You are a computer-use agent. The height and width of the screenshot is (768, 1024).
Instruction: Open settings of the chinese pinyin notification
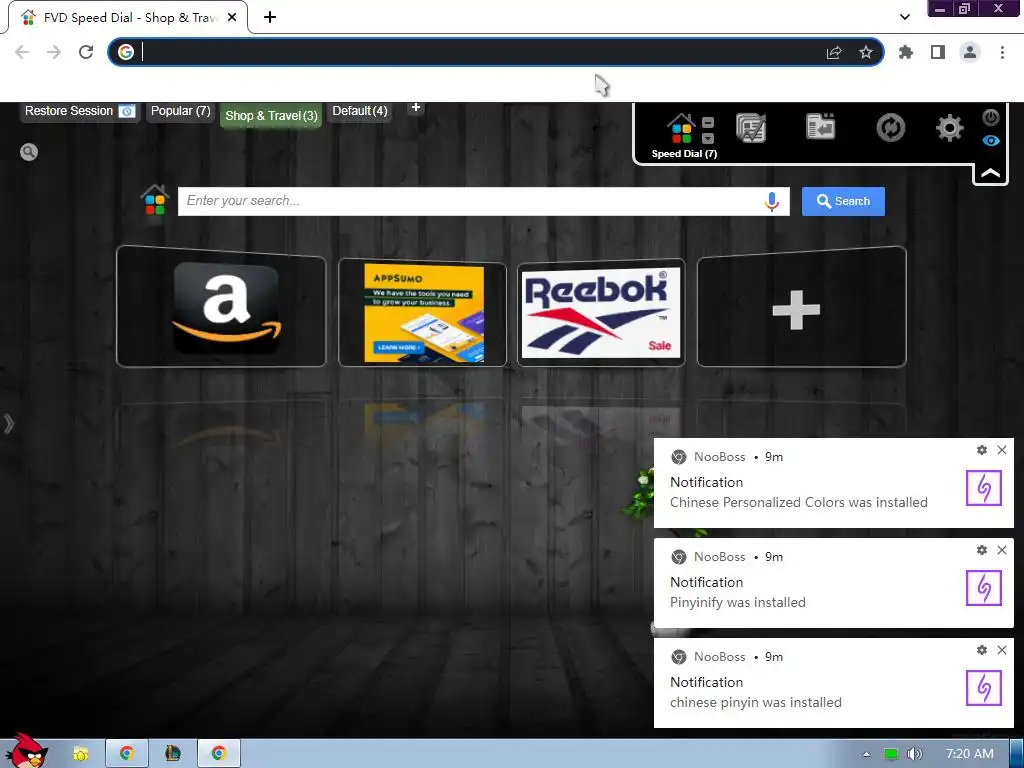tap(982, 650)
